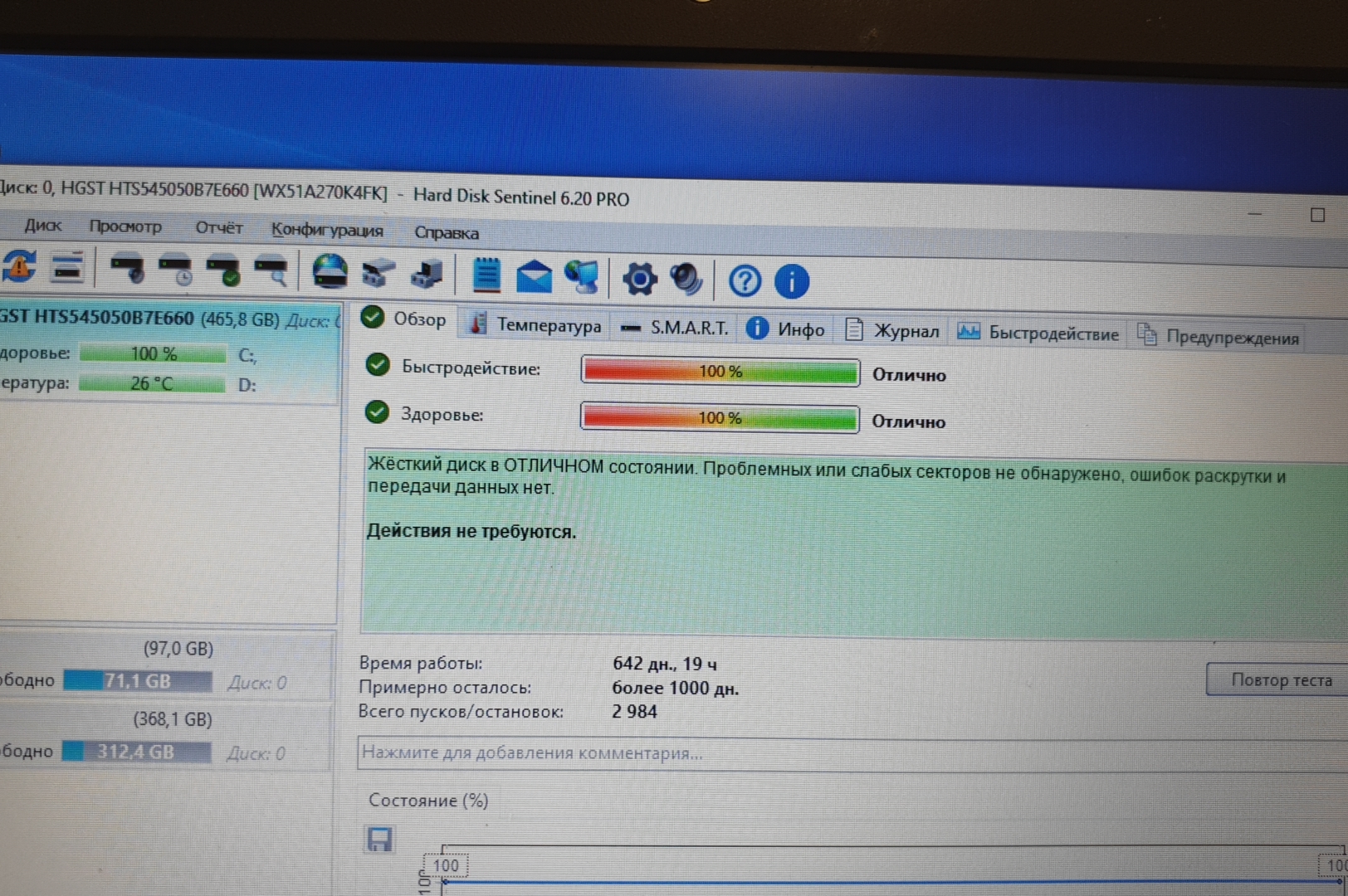Click the drive letter 'D:' in sidebar
1348x896 pixels.
click(247, 385)
